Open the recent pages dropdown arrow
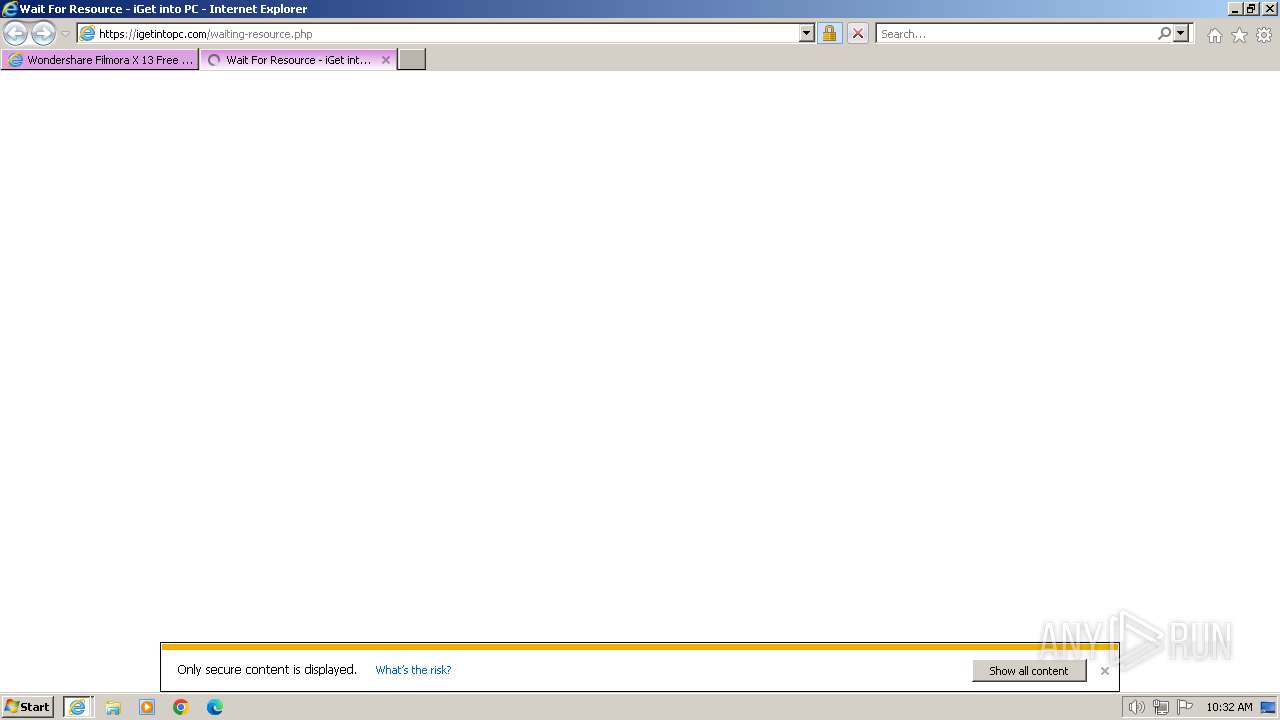This screenshot has width=1280, height=720. [66, 33]
